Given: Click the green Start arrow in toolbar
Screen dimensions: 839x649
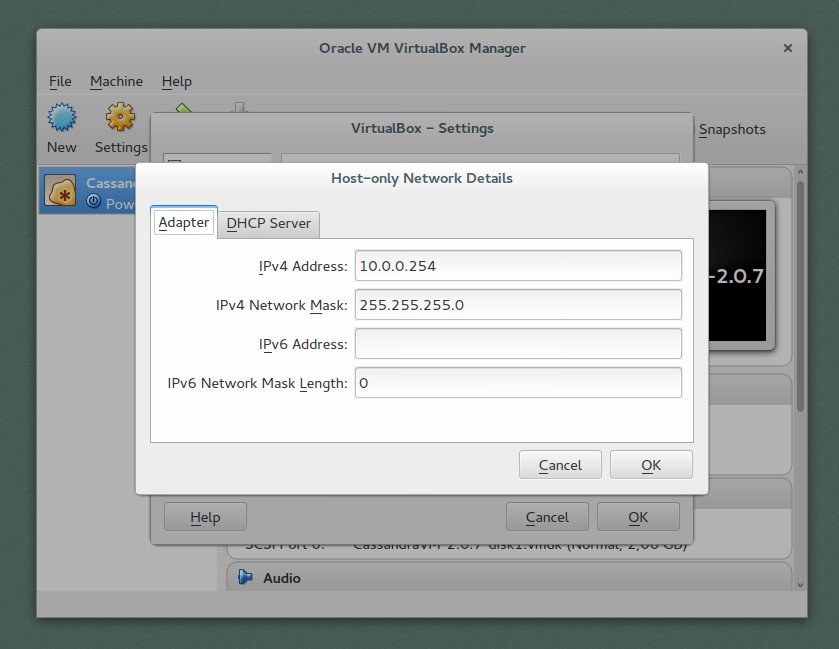Looking at the screenshot, I should click(183, 107).
